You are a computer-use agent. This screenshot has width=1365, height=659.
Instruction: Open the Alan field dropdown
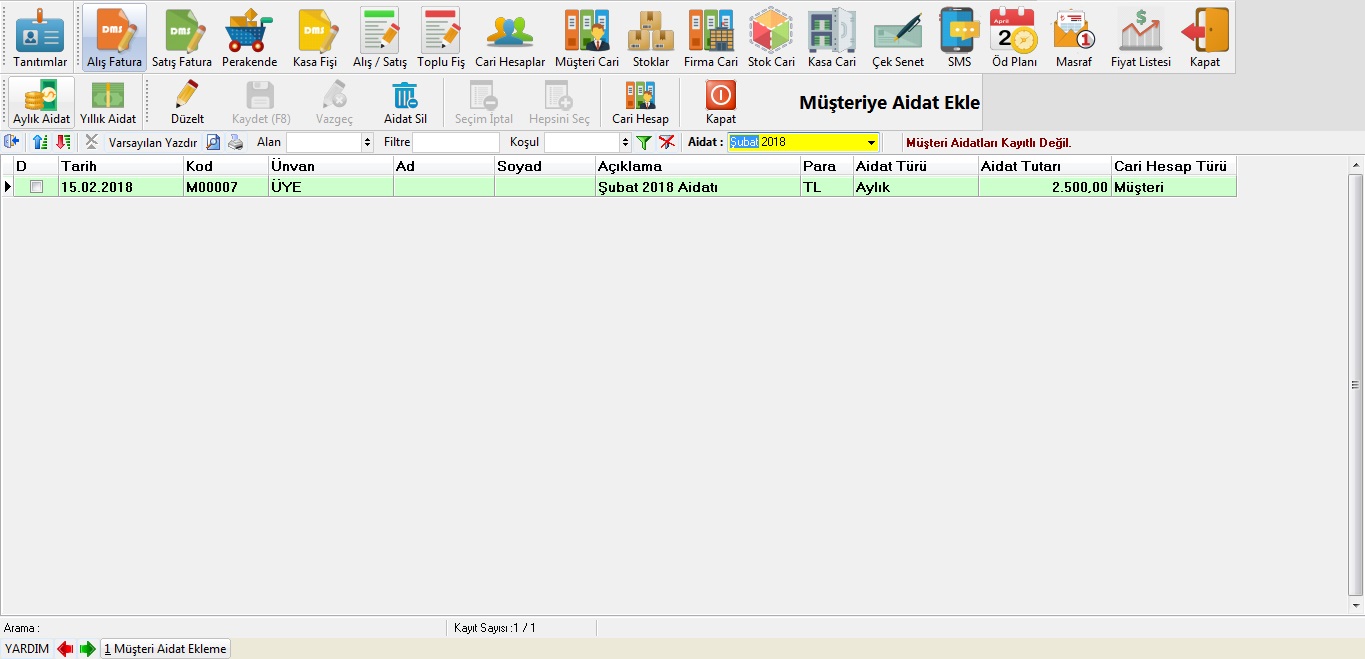point(368,143)
